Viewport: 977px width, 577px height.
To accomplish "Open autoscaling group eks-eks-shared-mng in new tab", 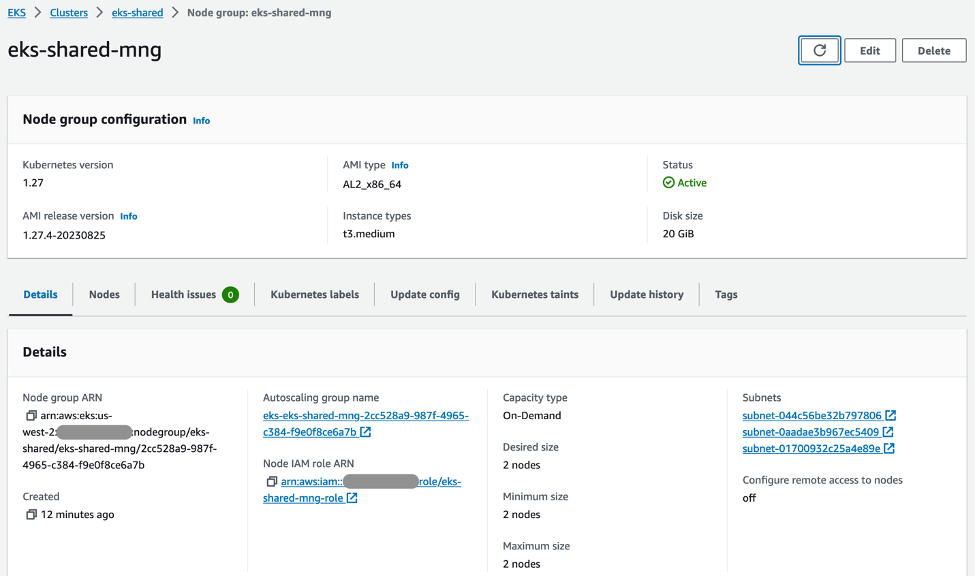I will [x=365, y=417].
